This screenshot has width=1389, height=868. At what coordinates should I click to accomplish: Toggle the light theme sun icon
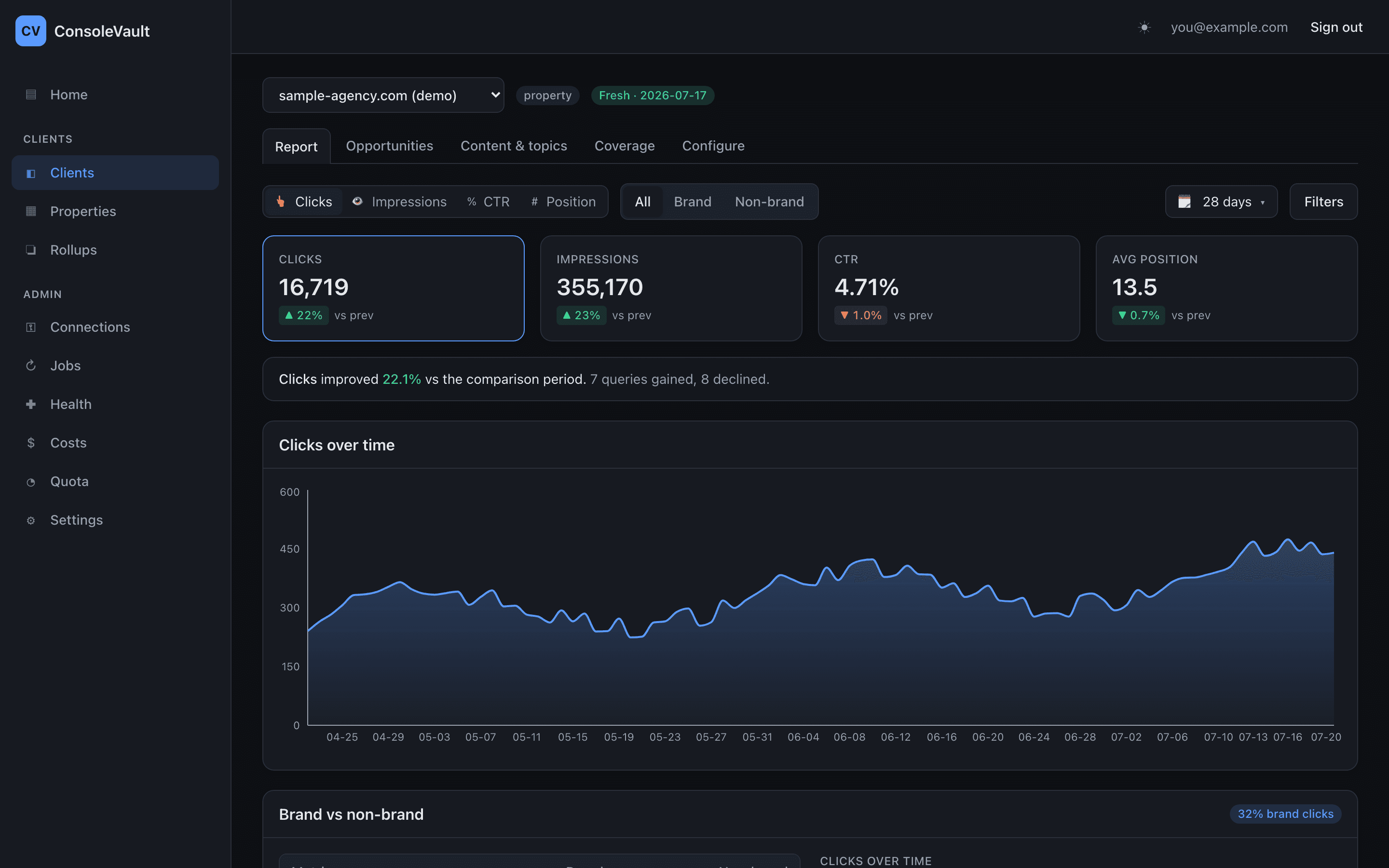click(1144, 27)
